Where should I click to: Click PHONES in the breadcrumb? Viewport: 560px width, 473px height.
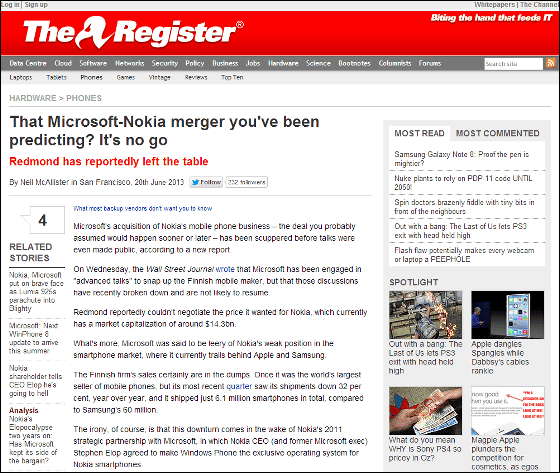[x=84, y=98]
